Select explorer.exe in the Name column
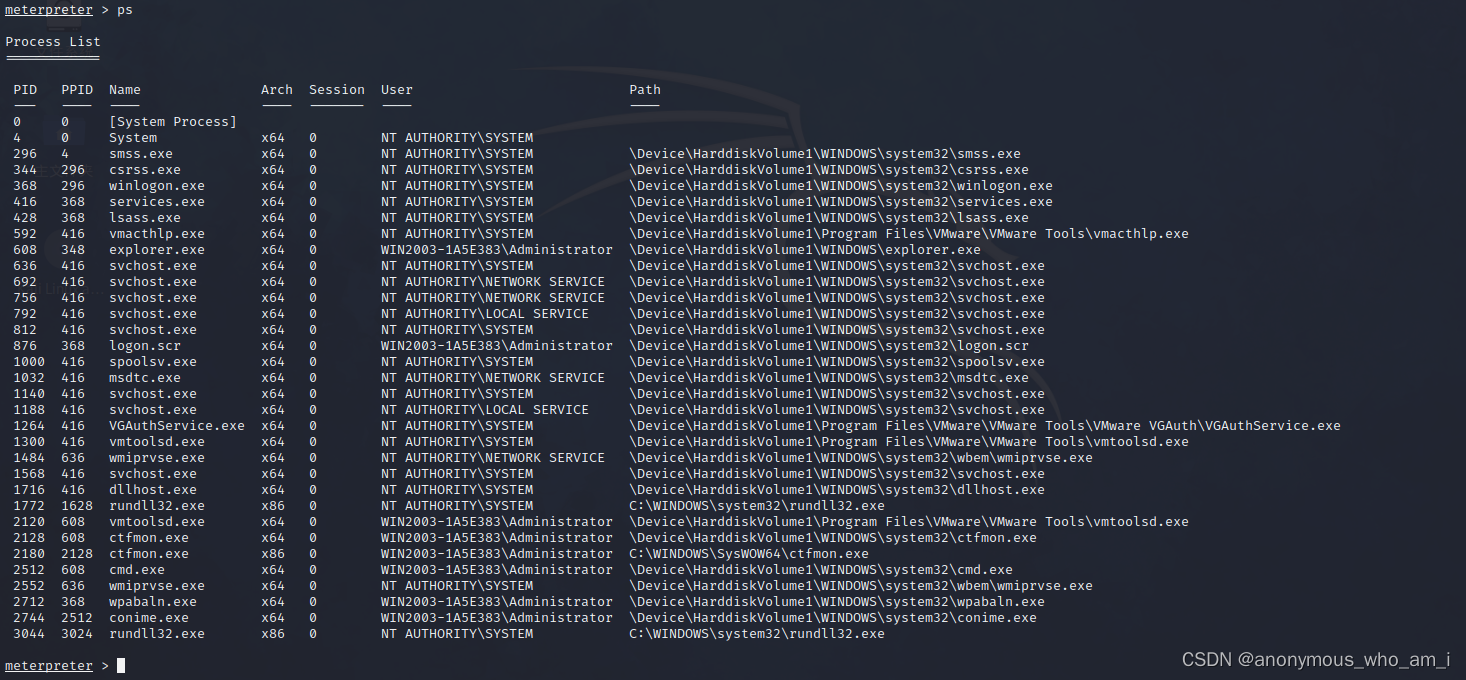Viewport: 1466px width, 680px height. (157, 250)
